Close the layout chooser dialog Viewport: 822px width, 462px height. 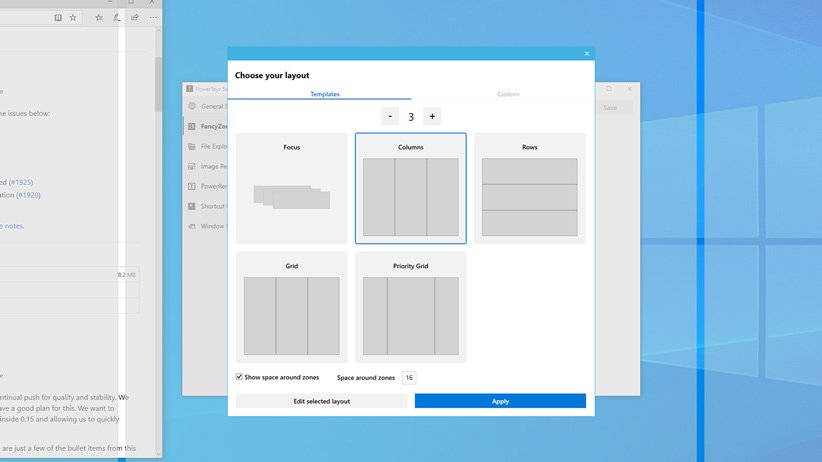tap(587, 53)
